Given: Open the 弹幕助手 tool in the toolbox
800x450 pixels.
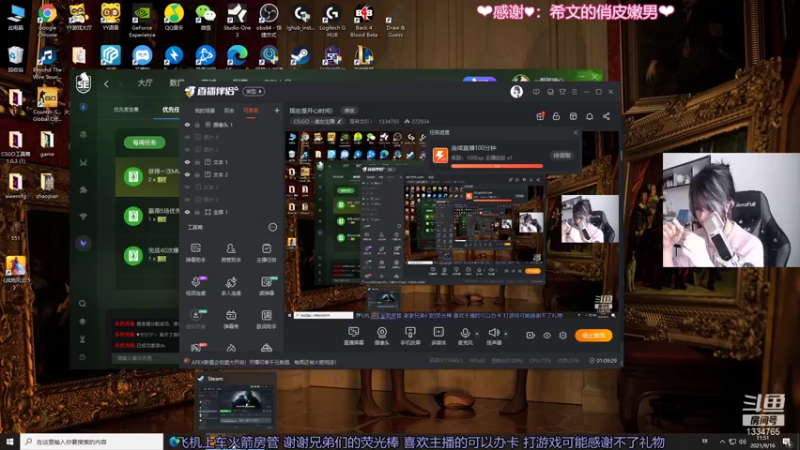Looking at the screenshot, I should click(x=195, y=253).
